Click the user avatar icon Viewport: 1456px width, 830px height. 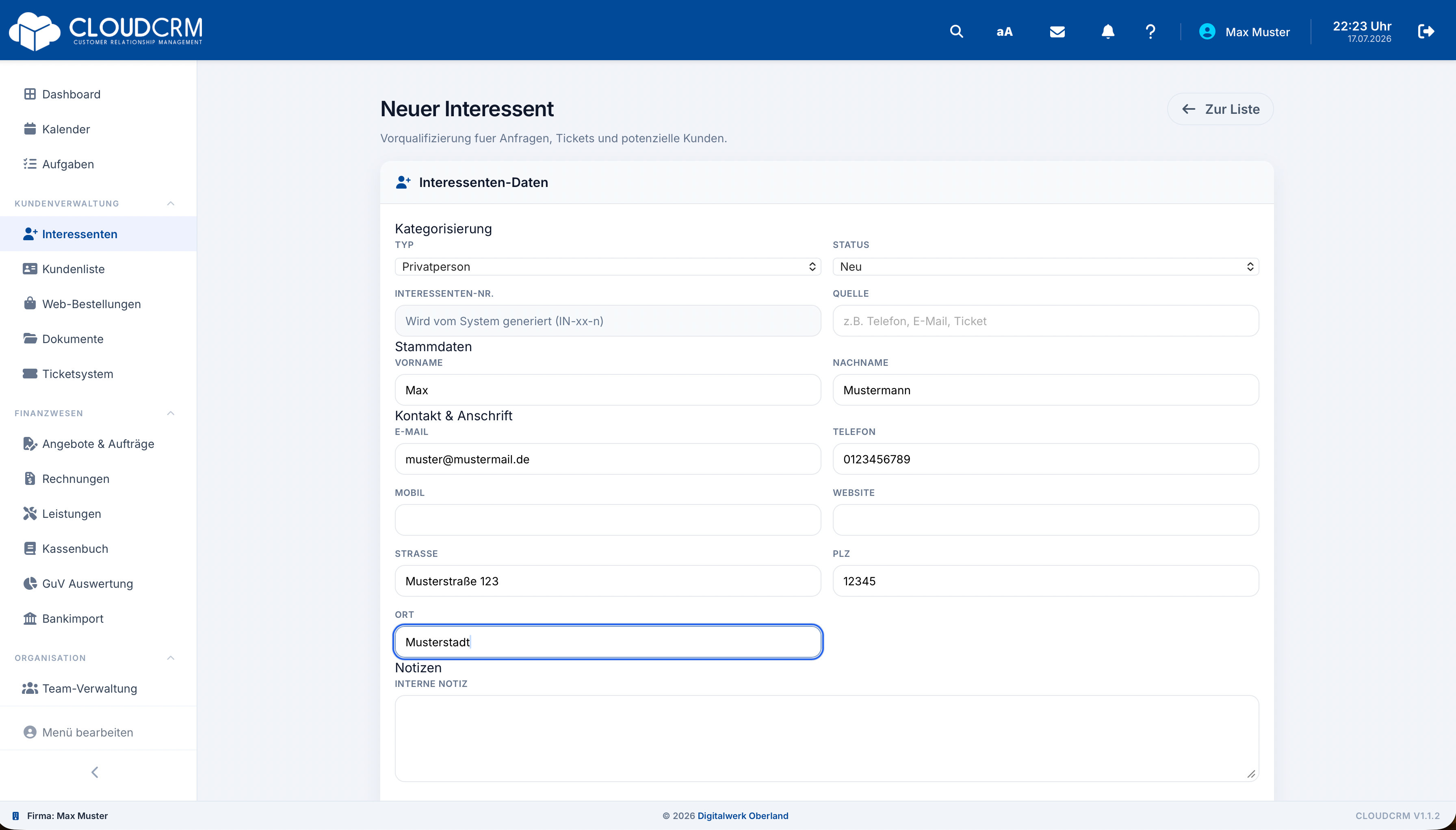click(x=1207, y=31)
